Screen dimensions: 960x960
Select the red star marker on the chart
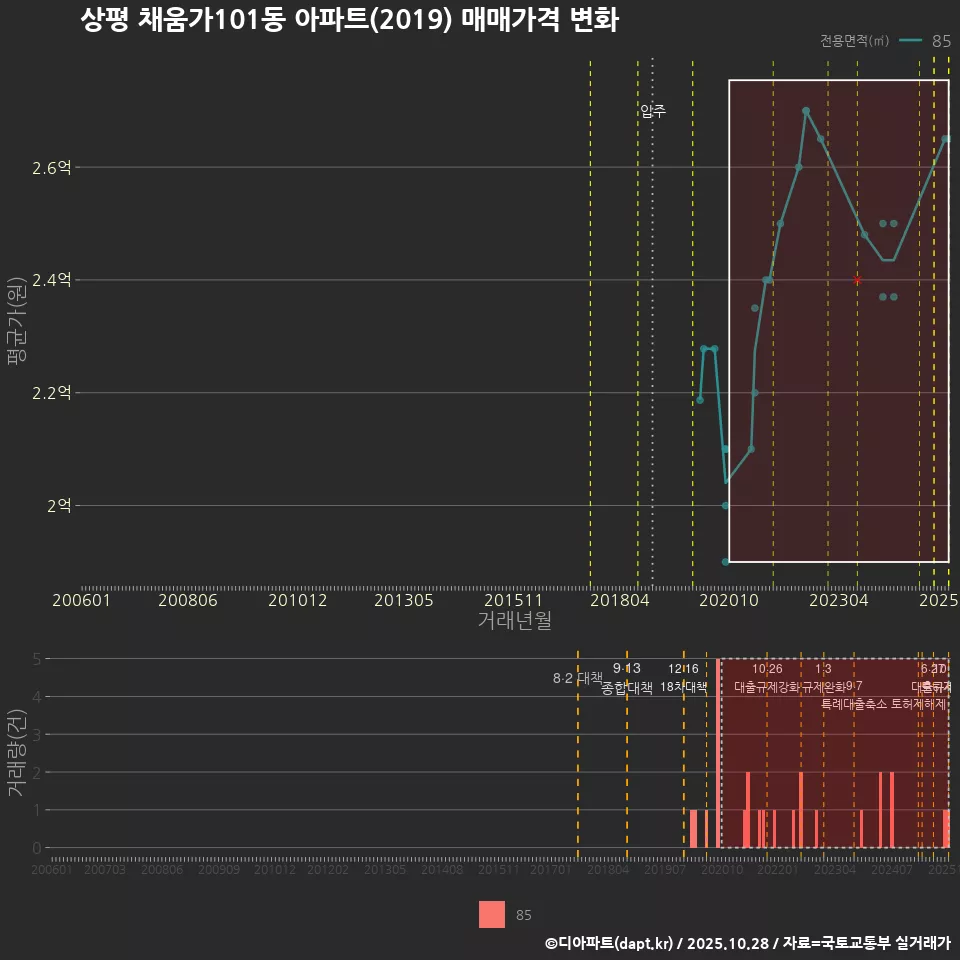point(857,280)
